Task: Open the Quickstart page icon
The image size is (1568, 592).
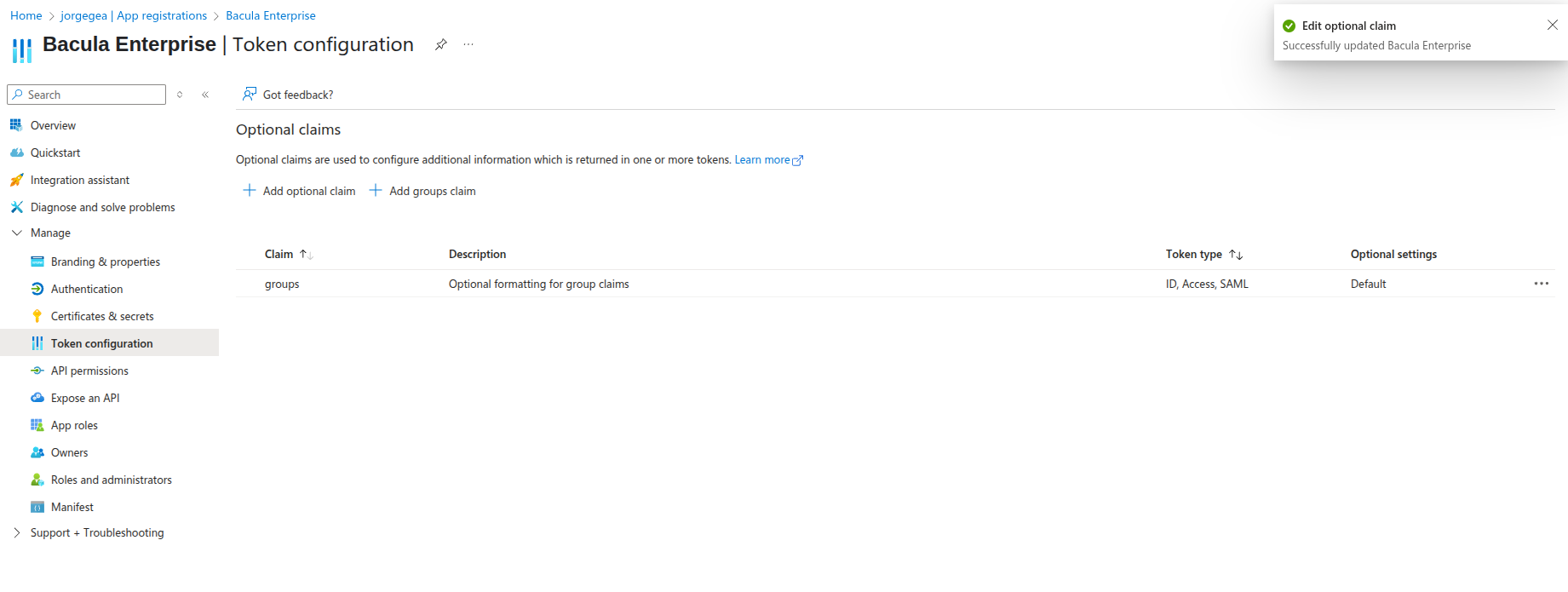Action: click(17, 152)
